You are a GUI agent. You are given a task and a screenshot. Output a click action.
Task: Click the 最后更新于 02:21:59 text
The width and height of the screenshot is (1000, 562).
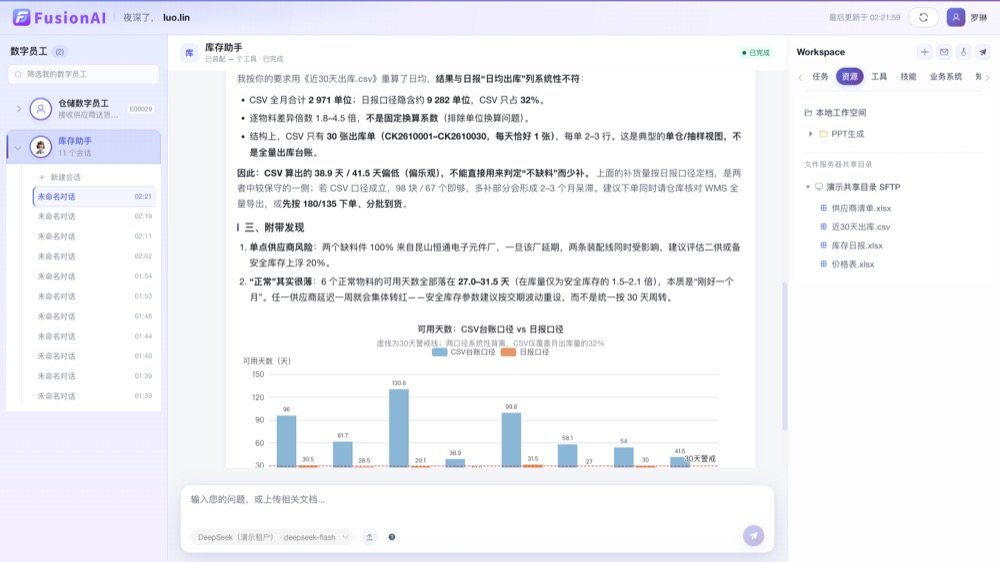(864, 18)
